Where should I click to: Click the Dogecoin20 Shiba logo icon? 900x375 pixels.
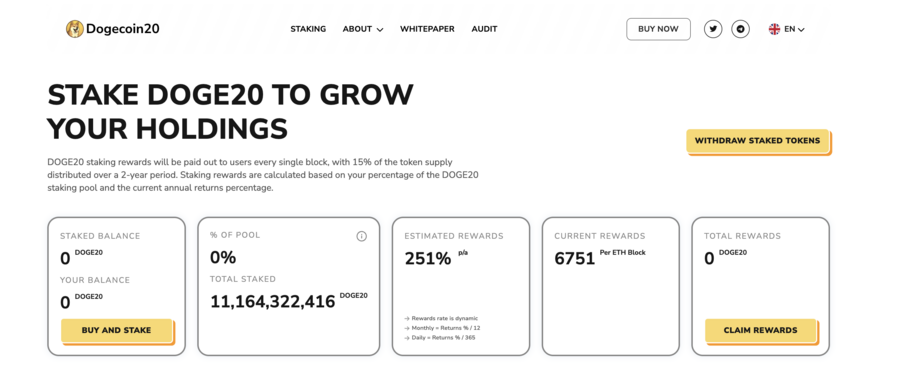click(75, 29)
